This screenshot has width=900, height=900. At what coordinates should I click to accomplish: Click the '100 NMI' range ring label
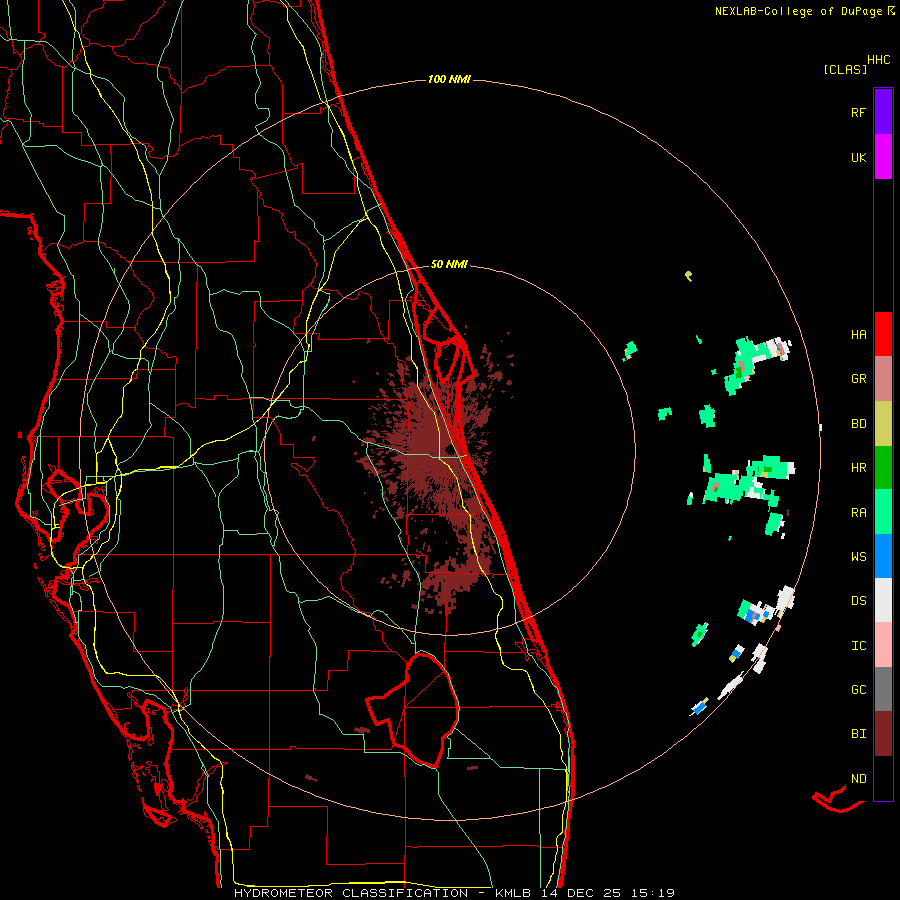pyautogui.click(x=449, y=79)
